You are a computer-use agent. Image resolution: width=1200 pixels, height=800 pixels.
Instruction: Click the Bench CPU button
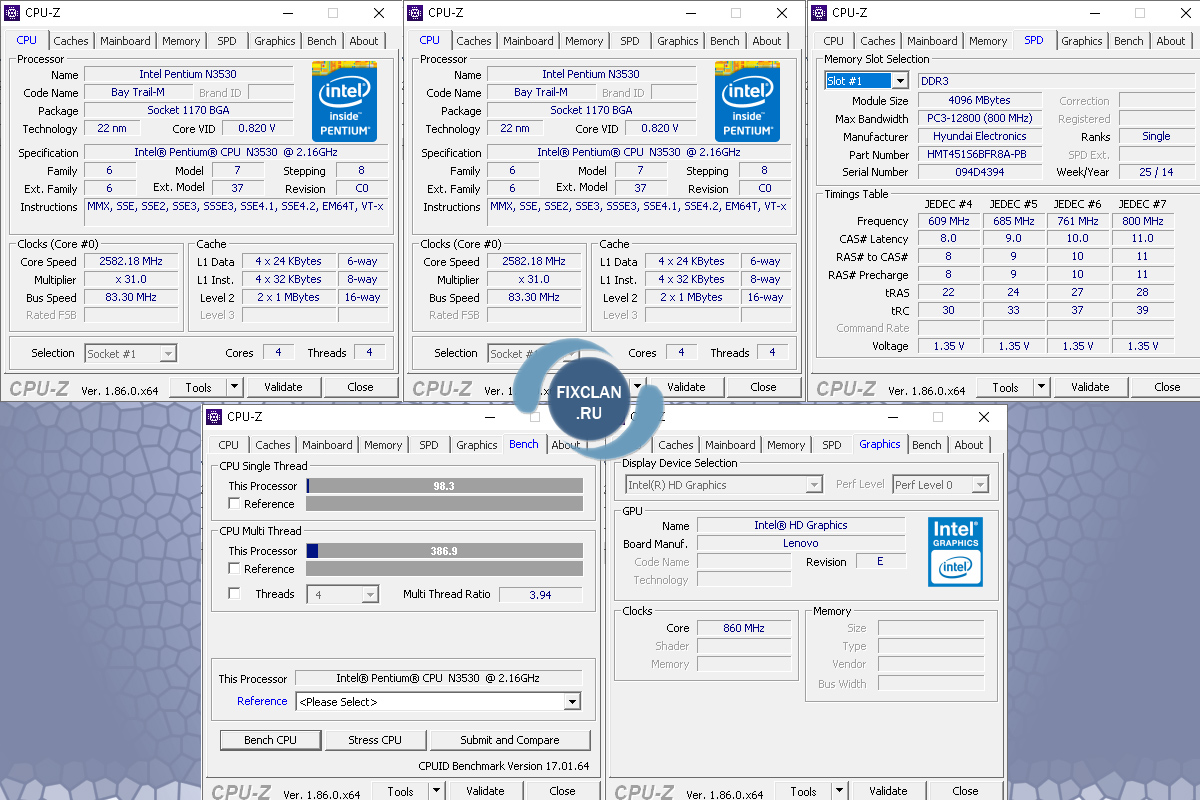pos(271,740)
